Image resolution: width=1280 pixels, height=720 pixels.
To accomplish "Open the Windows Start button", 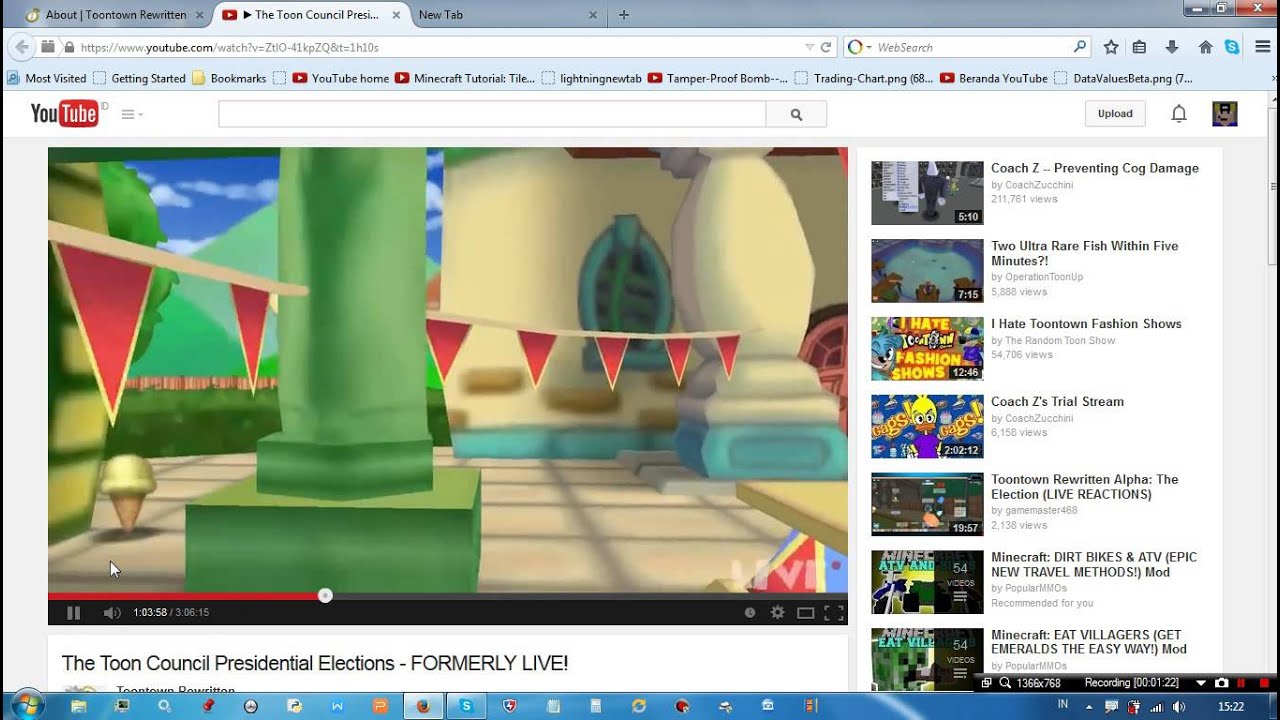I will (26, 705).
